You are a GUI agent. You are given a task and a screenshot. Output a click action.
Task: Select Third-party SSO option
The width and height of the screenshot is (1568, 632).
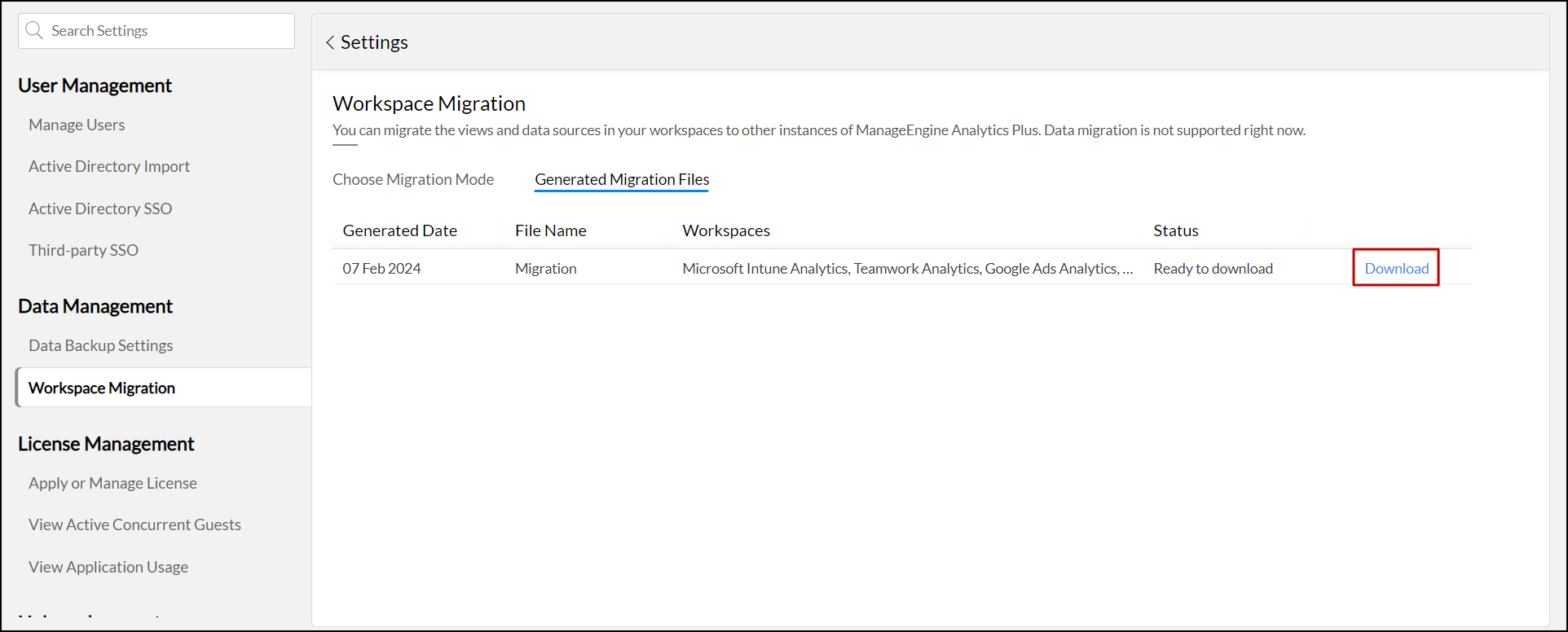83,250
